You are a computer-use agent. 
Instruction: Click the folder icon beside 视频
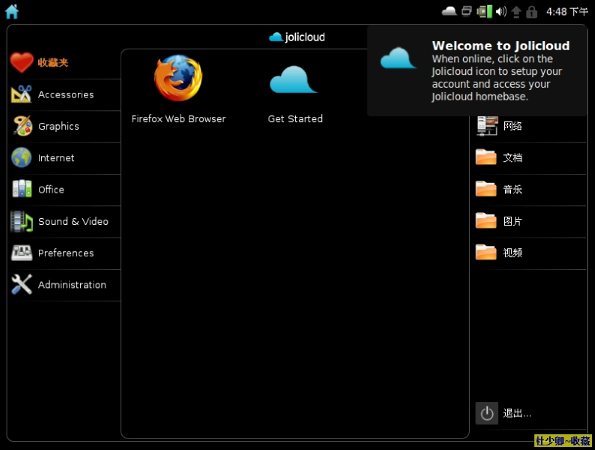pyautogui.click(x=486, y=252)
